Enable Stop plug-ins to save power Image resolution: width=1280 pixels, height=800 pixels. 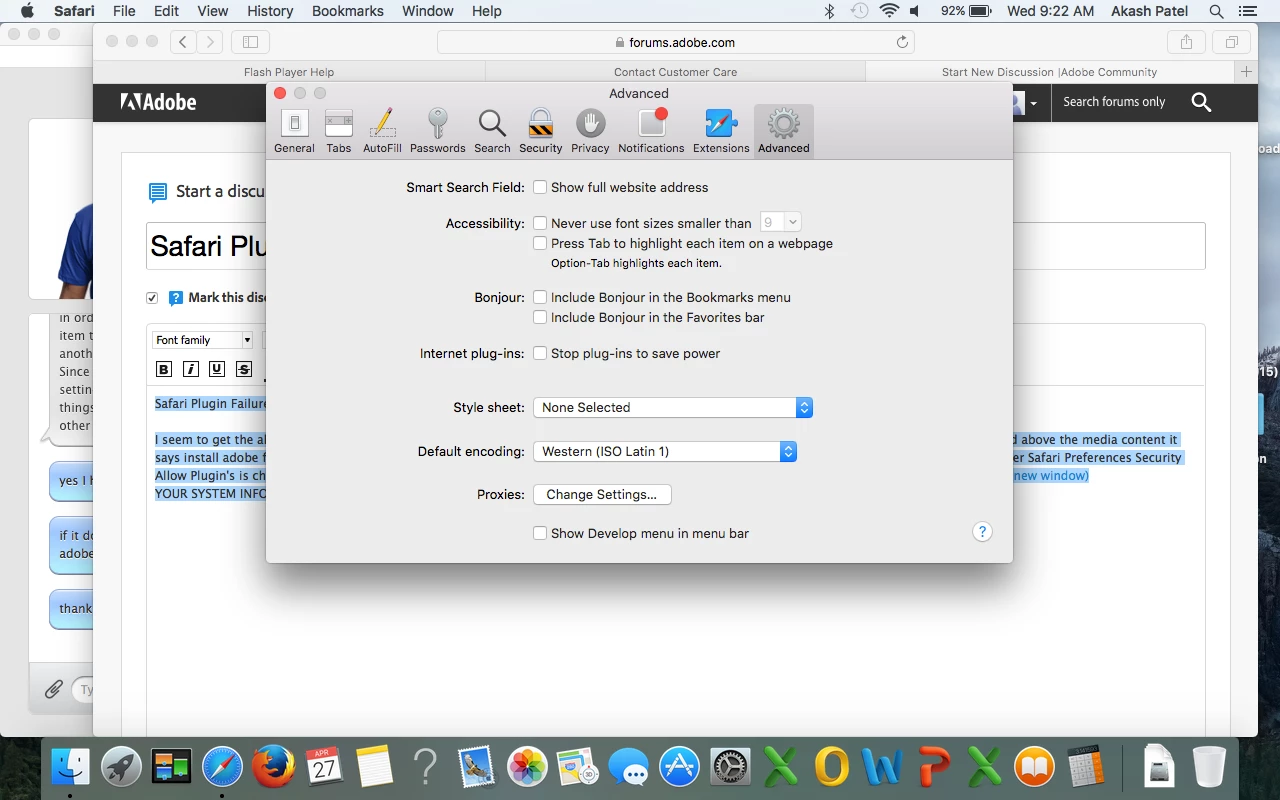pos(540,353)
